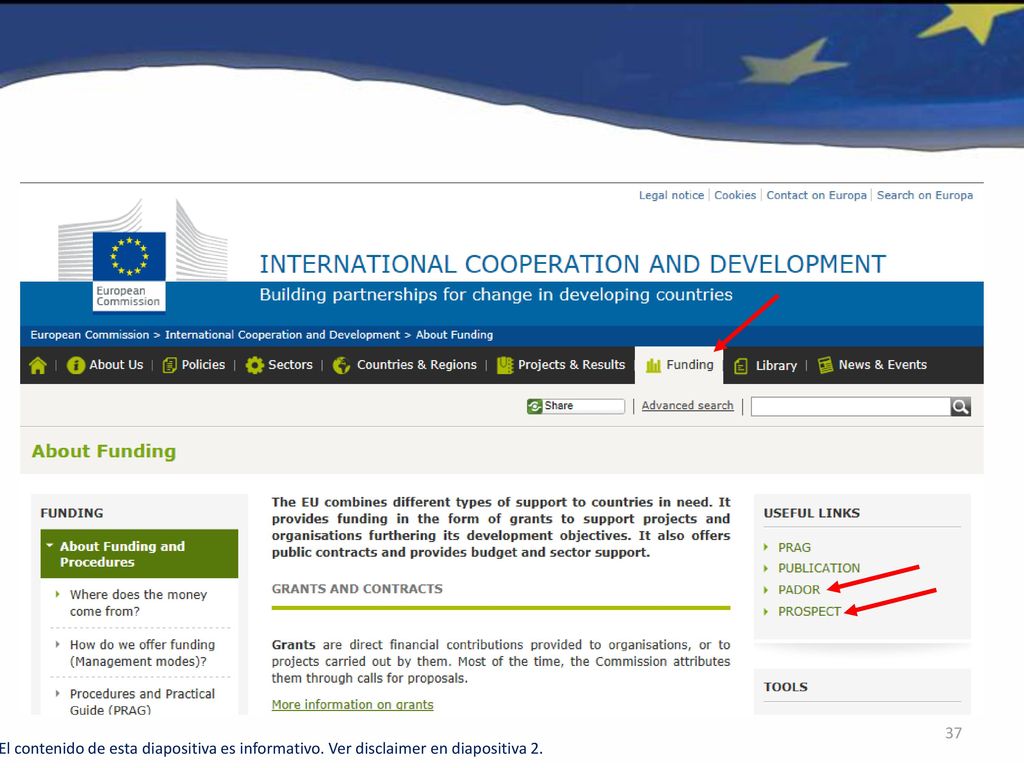Open the PUBLICATION useful link
The width and height of the screenshot is (1024, 768).
click(819, 568)
